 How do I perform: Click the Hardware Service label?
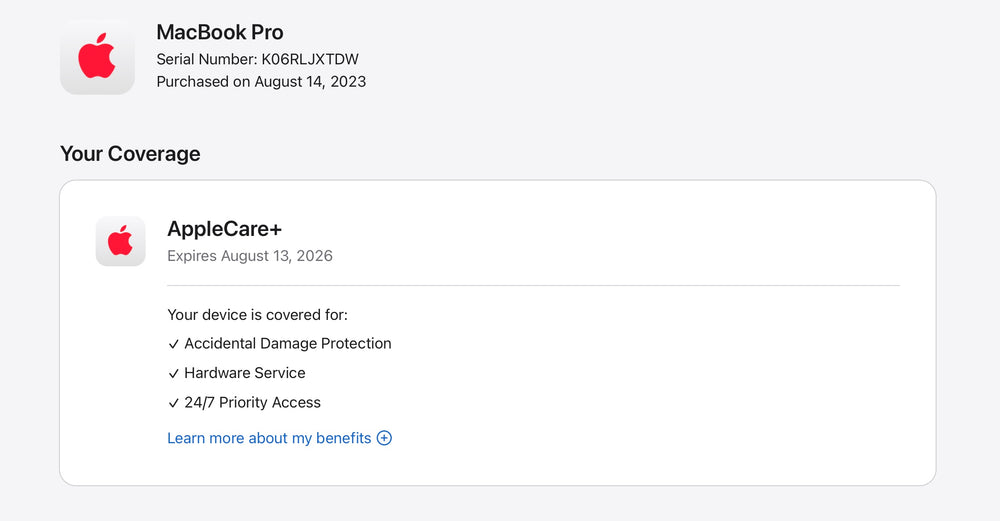pyautogui.click(x=245, y=373)
